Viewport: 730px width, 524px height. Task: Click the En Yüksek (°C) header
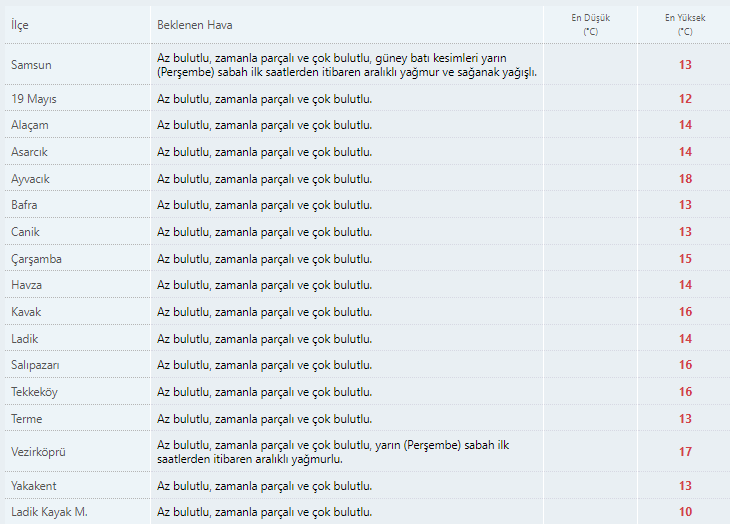pos(685,25)
